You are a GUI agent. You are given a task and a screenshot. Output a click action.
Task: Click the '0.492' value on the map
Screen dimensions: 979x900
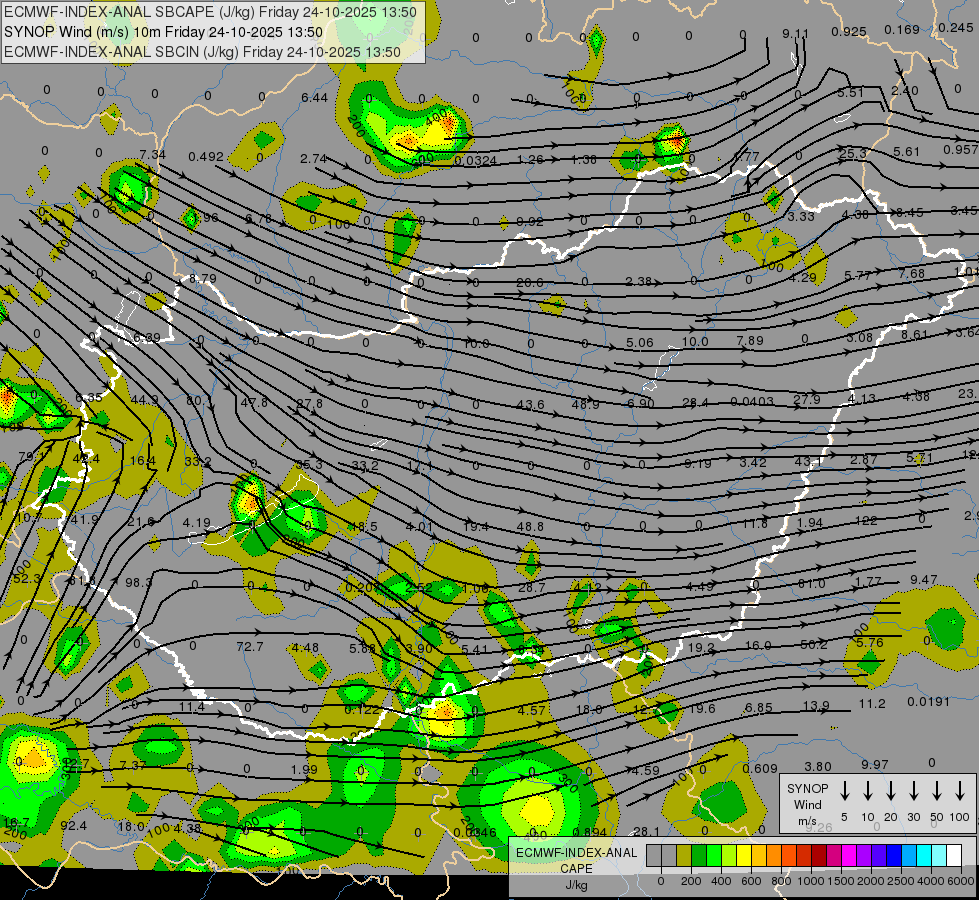coord(206,156)
